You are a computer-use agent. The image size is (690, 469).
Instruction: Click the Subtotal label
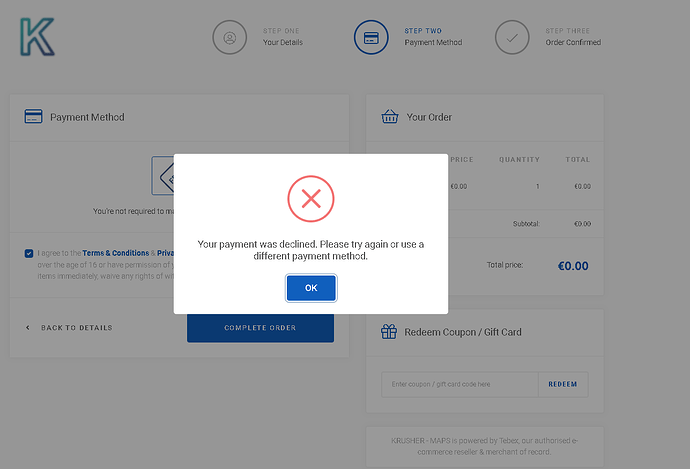[526, 224]
